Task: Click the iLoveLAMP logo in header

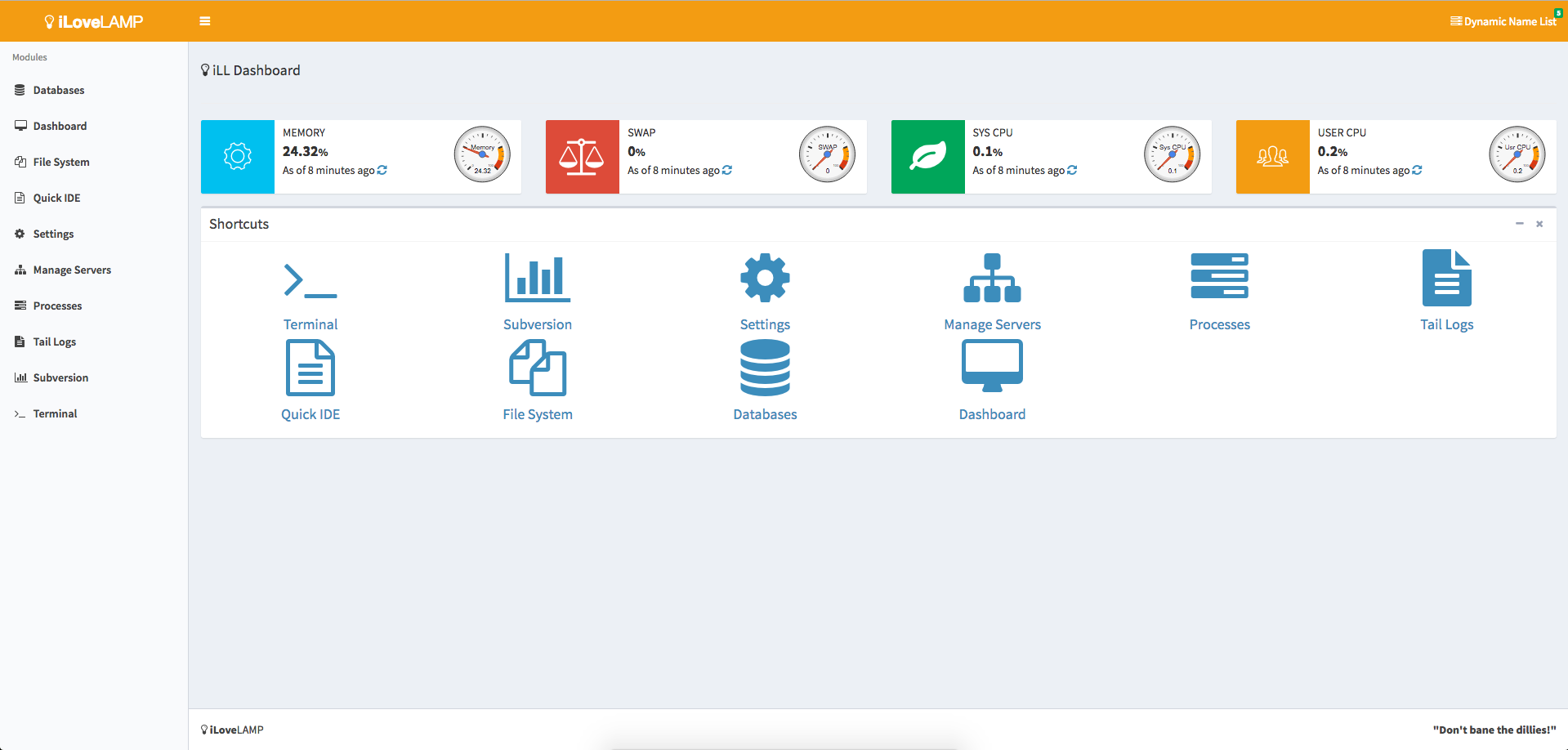Action: click(x=94, y=22)
